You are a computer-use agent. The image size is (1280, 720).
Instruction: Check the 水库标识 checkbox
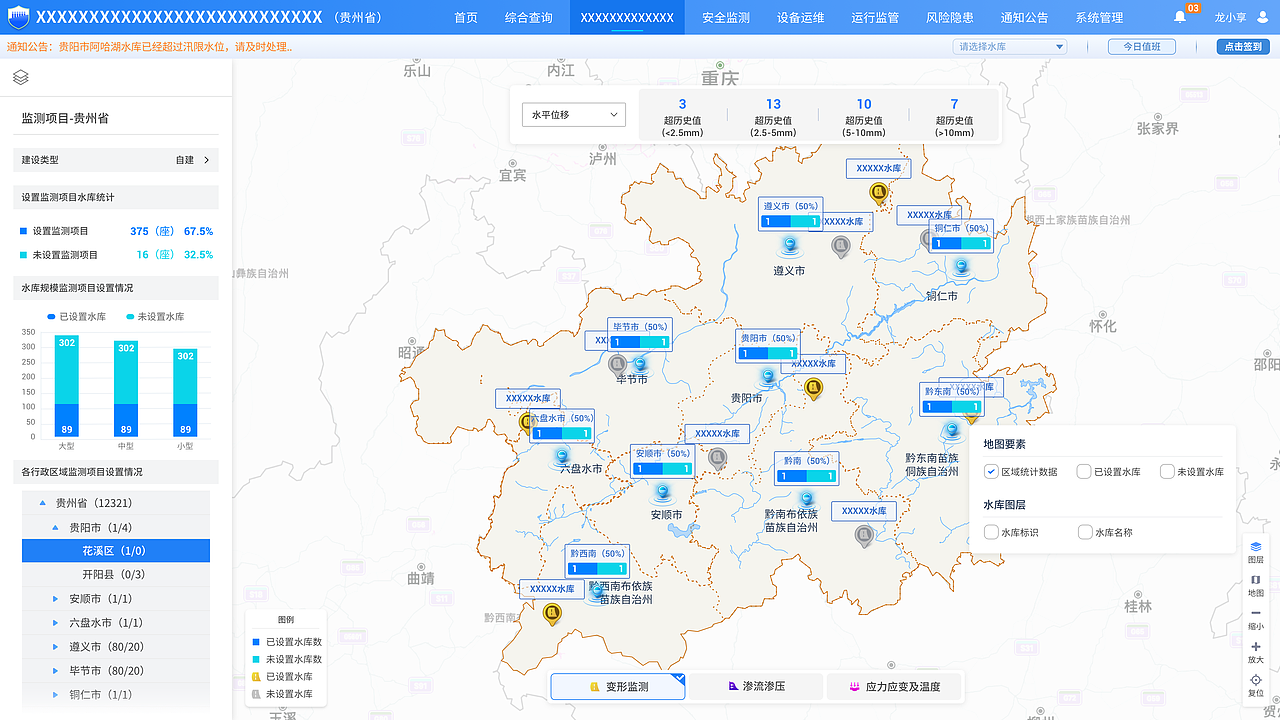click(x=991, y=532)
